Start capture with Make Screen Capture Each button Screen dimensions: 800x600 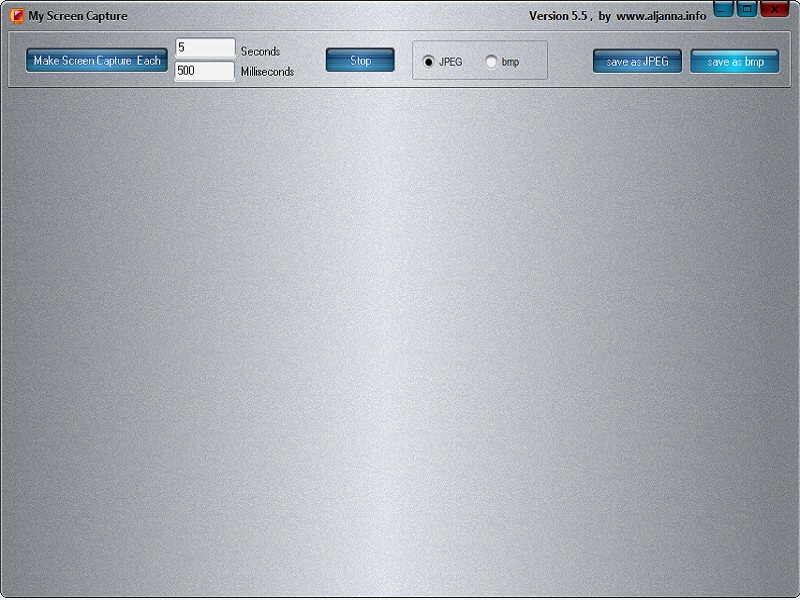97,61
